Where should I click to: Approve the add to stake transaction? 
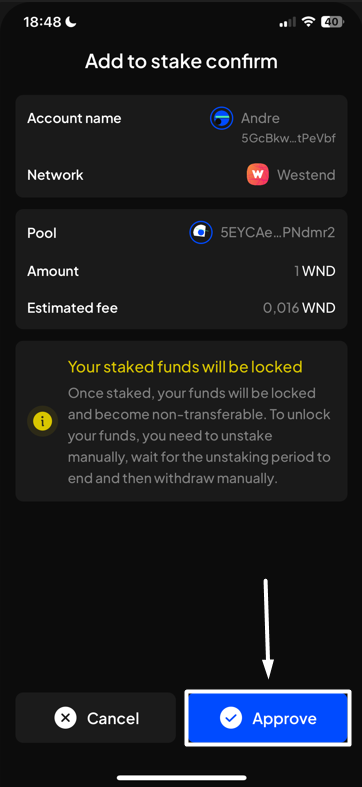268,718
